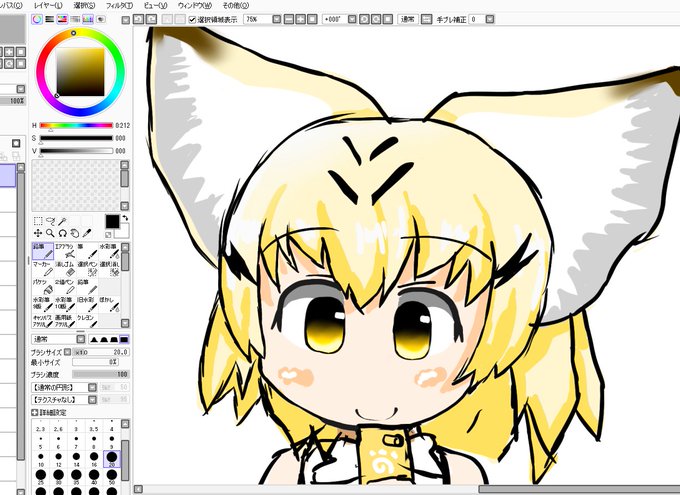
Task: Toggle the scratchpad panel icon
Action: (101, 19)
